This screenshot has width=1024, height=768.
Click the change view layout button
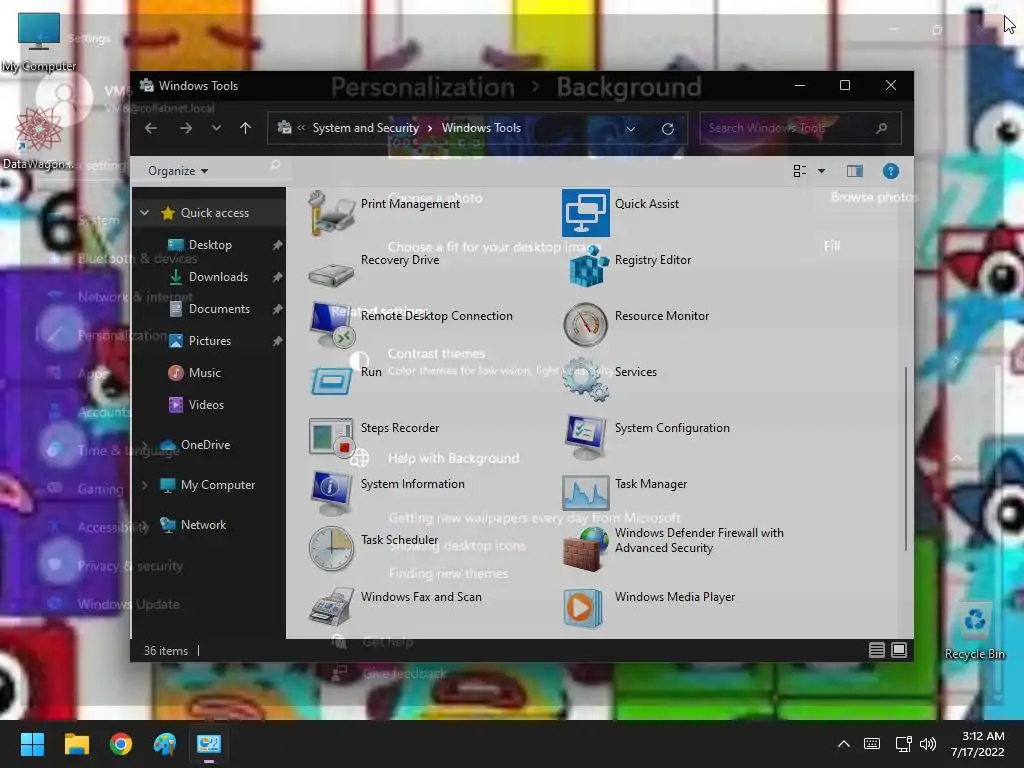point(799,171)
